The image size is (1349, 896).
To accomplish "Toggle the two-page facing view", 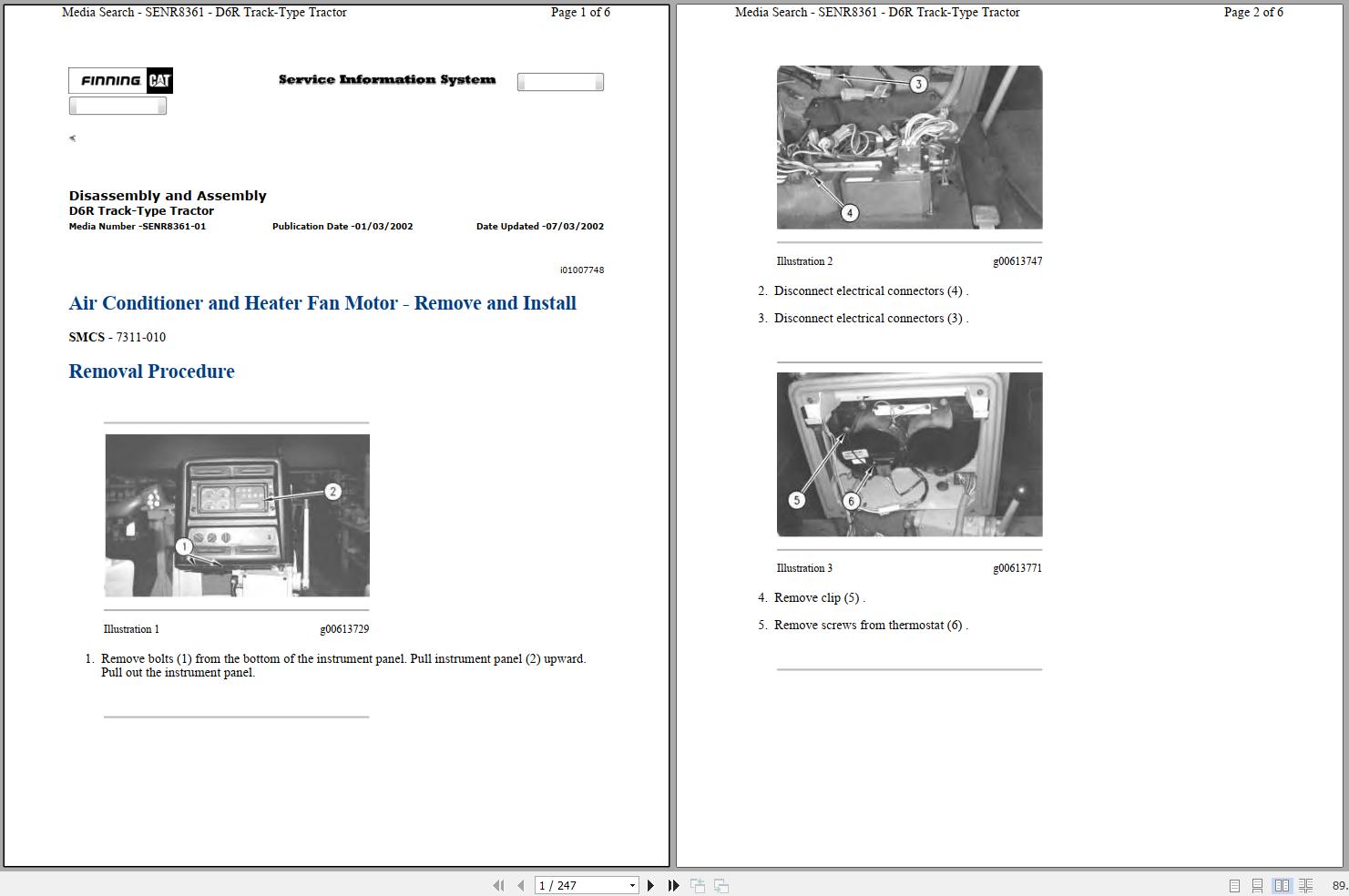I will (x=1282, y=885).
